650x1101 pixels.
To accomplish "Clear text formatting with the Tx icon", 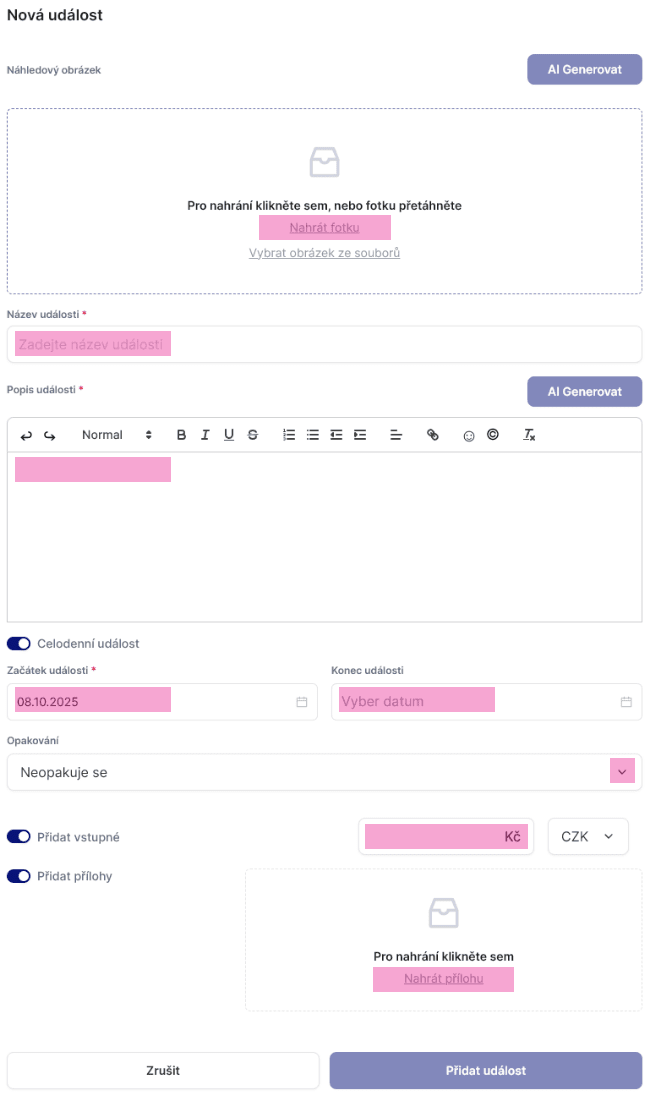I will coord(530,435).
